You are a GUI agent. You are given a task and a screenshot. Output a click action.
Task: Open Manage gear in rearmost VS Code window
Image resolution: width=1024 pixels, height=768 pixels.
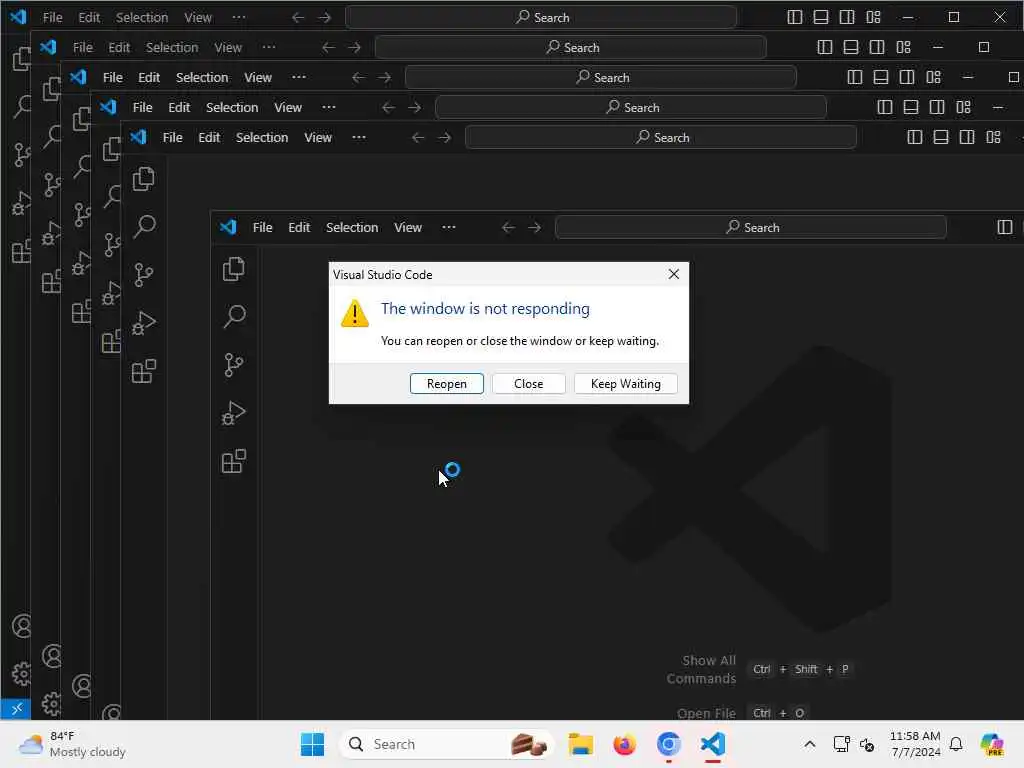tap(21, 673)
